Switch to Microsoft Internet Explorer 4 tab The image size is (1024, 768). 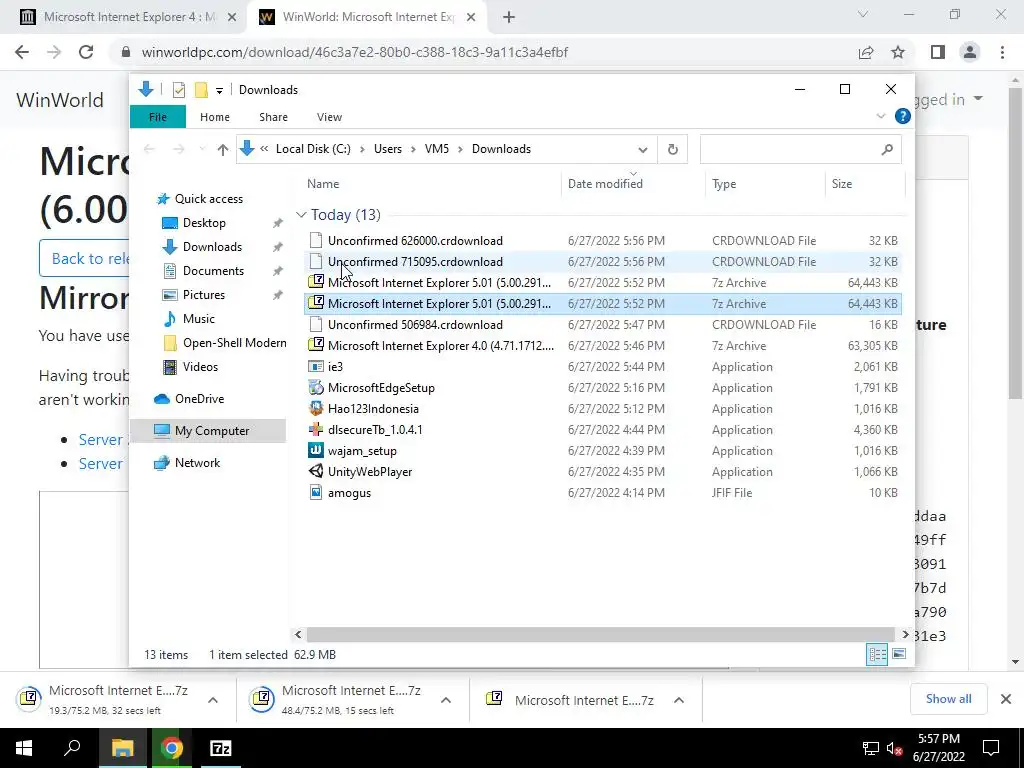[128, 17]
